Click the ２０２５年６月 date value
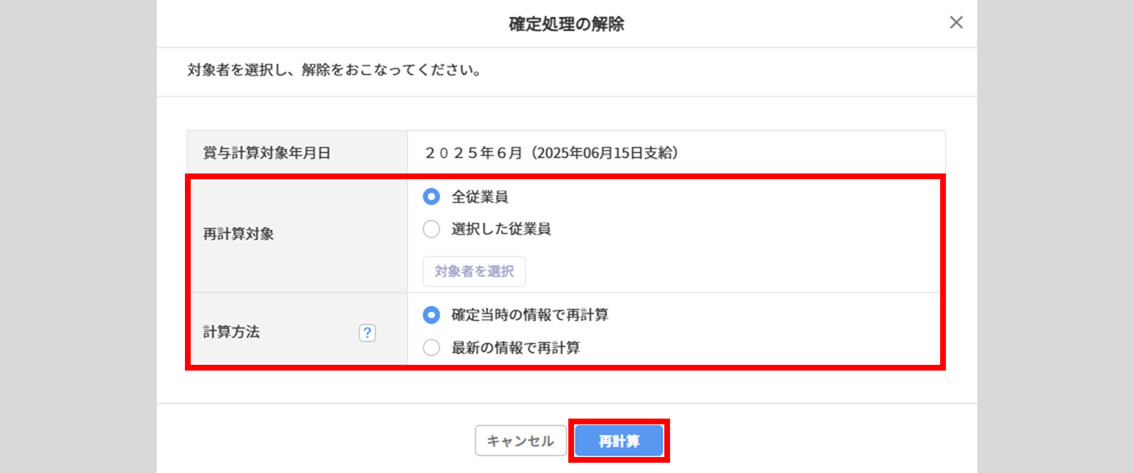This screenshot has width=1134, height=473. tap(474, 153)
